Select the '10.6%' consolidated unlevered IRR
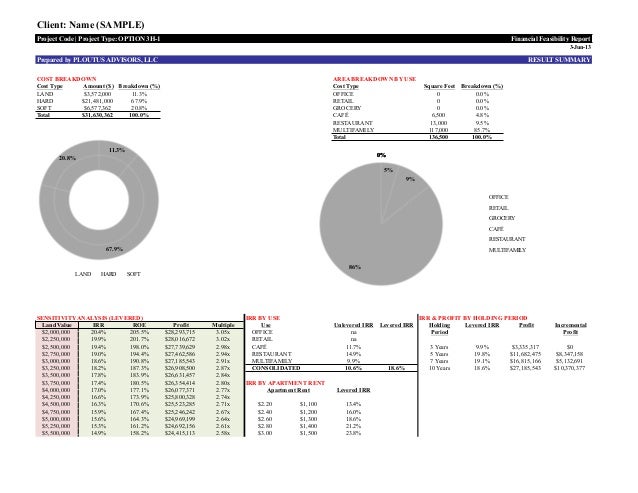The image size is (638, 493). point(354,368)
